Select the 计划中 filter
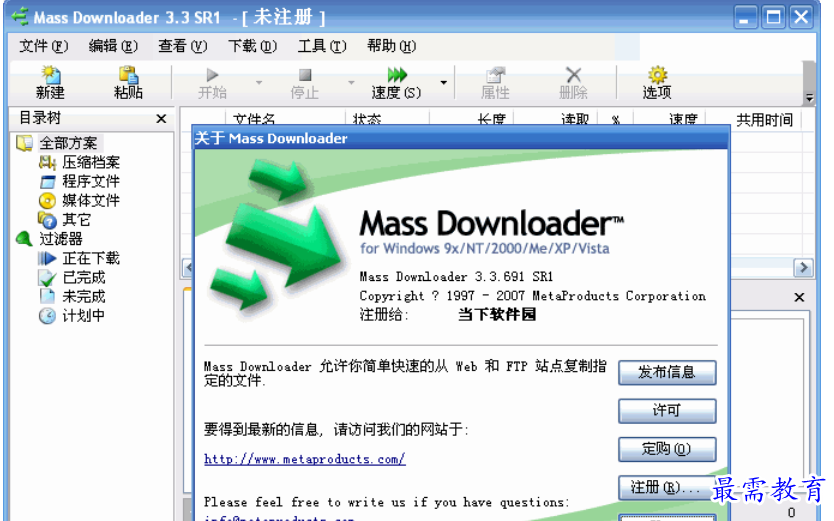The height and width of the screenshot is (521, 834). pyautogui.click(x=84, y=316)
